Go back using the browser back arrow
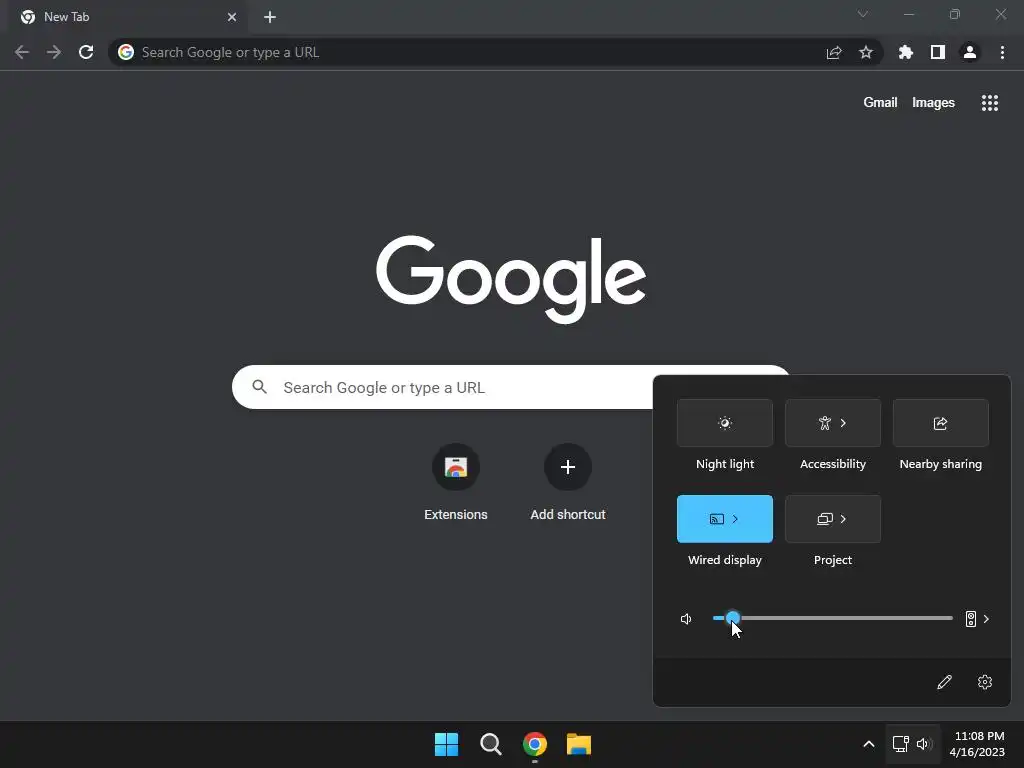The height and width of the screenshot is (768, 1024). coord(22,52)
